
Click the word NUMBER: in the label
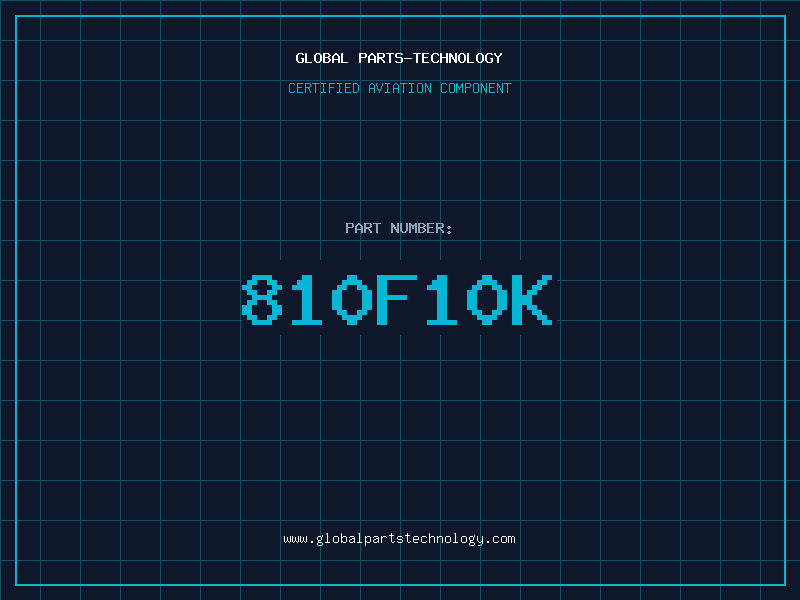pyautogui.click(x=421, y=228)
